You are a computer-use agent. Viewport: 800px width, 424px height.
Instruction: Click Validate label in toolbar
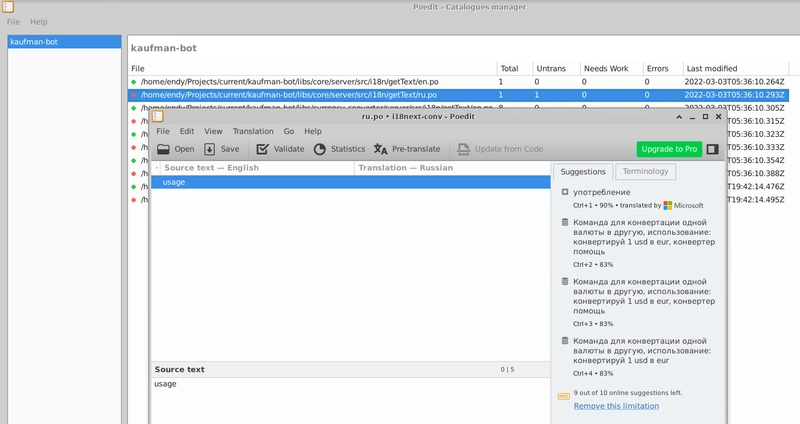coord(289,149)
